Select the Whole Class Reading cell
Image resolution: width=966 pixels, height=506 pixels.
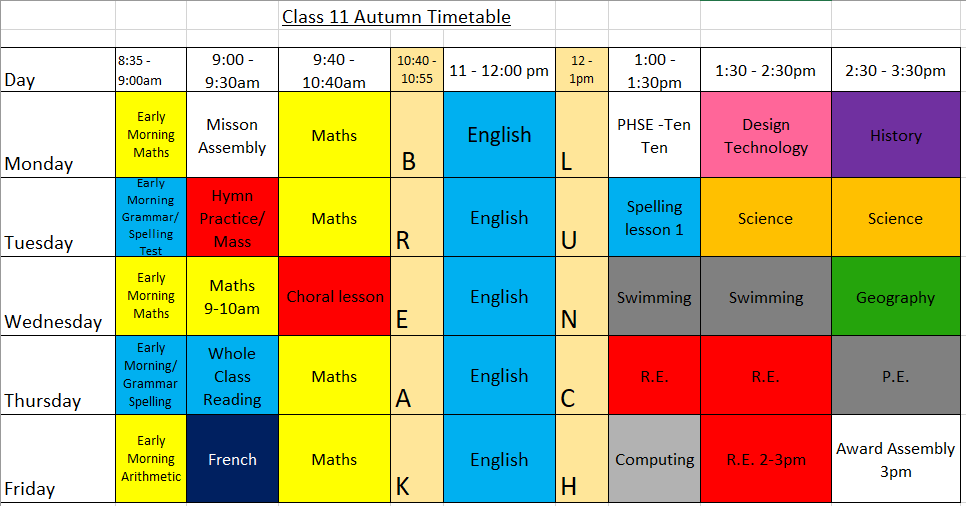tap(232, 375)
